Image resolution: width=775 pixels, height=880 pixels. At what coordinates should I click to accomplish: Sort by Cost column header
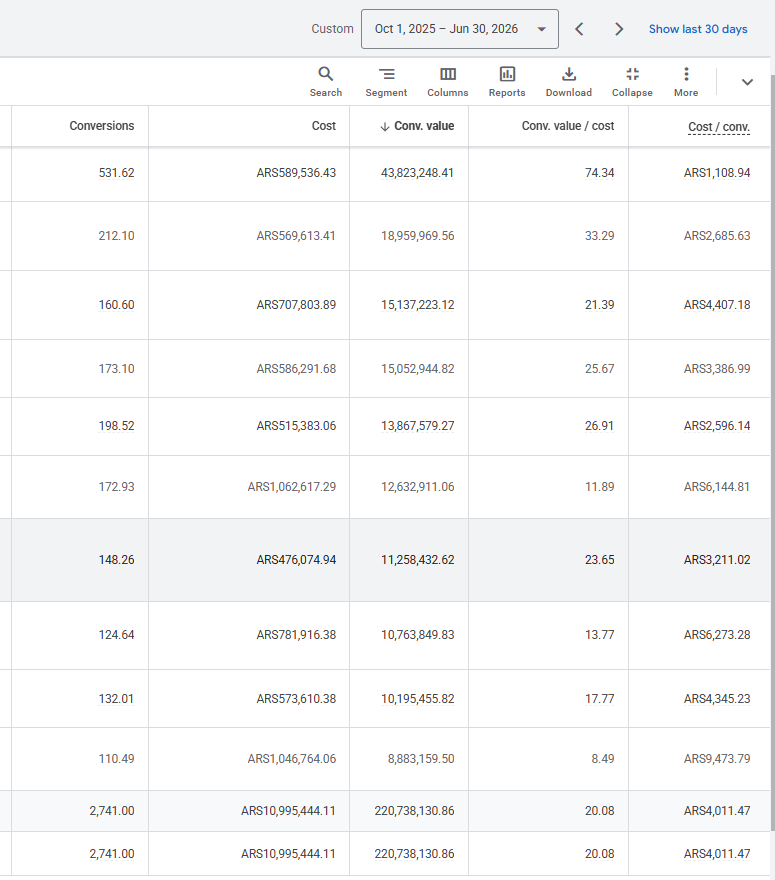324,126
